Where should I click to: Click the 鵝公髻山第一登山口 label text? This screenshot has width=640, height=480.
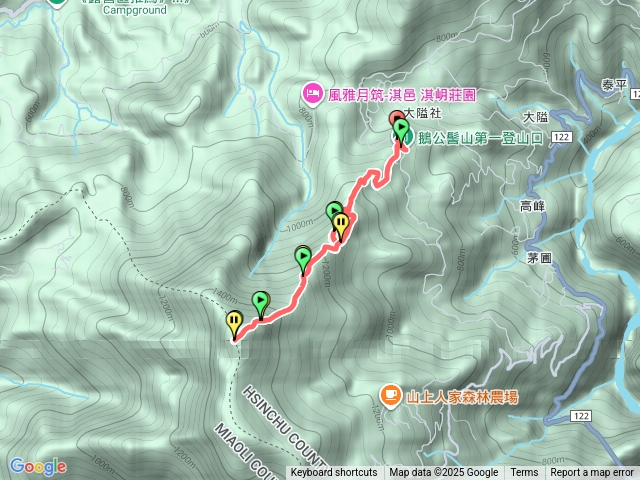click(x=480, y=138)
